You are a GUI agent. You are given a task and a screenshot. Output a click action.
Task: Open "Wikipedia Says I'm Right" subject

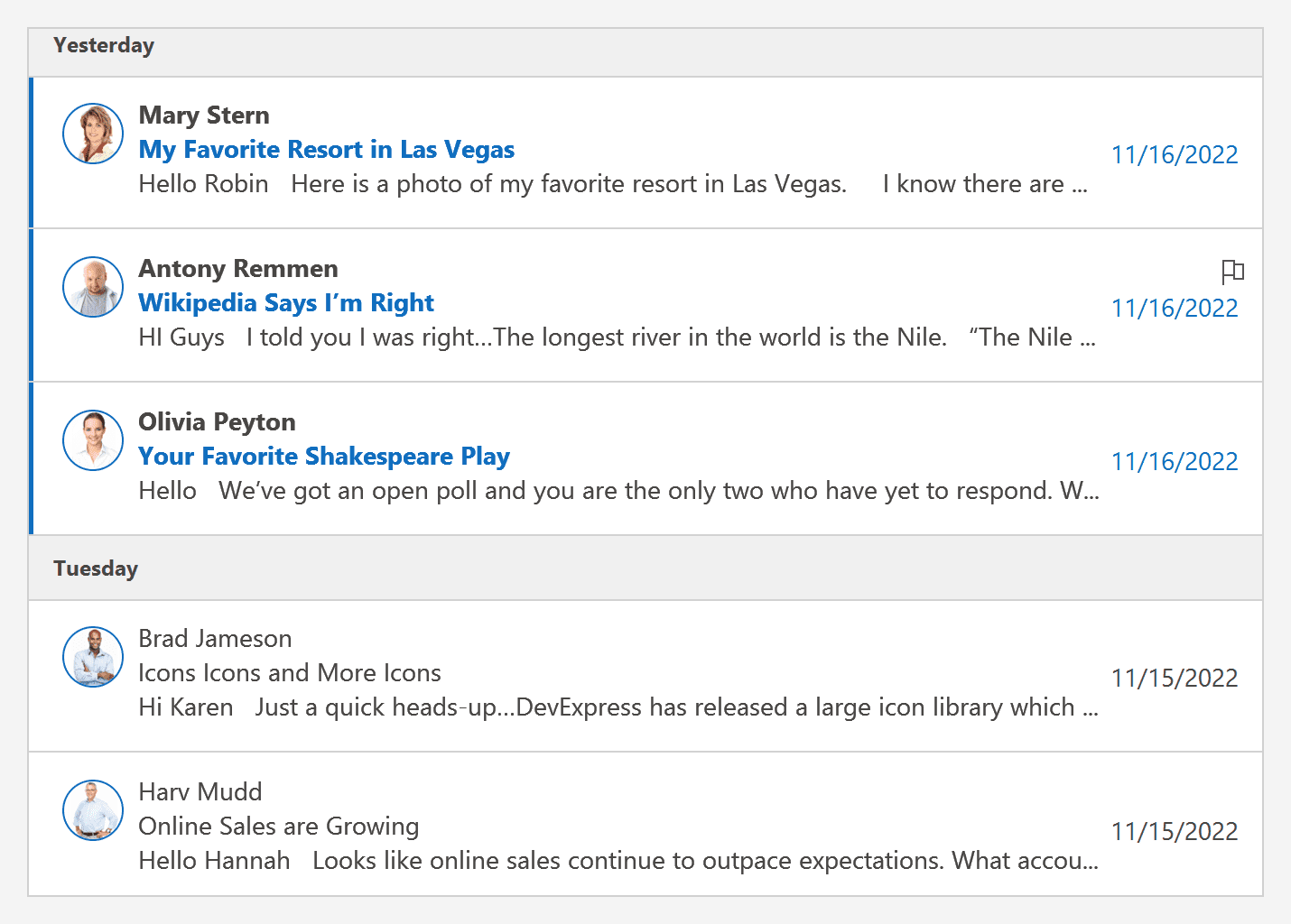coord(286,303)
